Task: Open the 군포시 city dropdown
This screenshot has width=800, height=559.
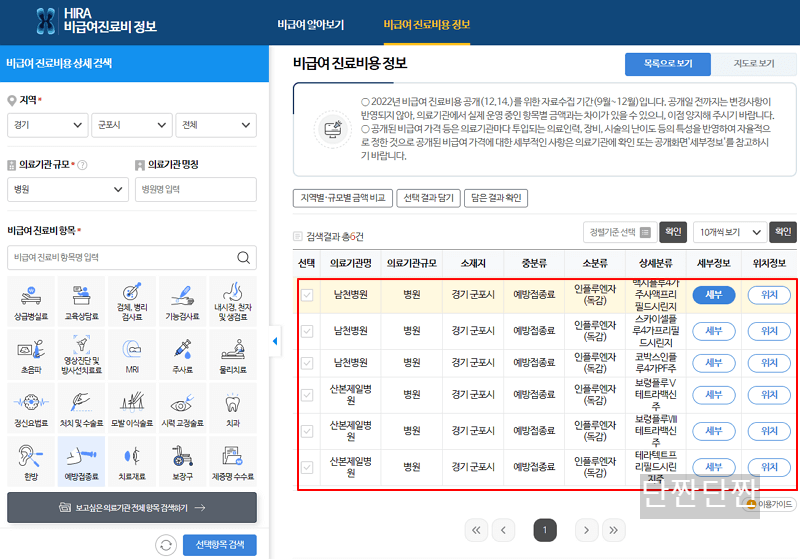Action: point(132,125)
